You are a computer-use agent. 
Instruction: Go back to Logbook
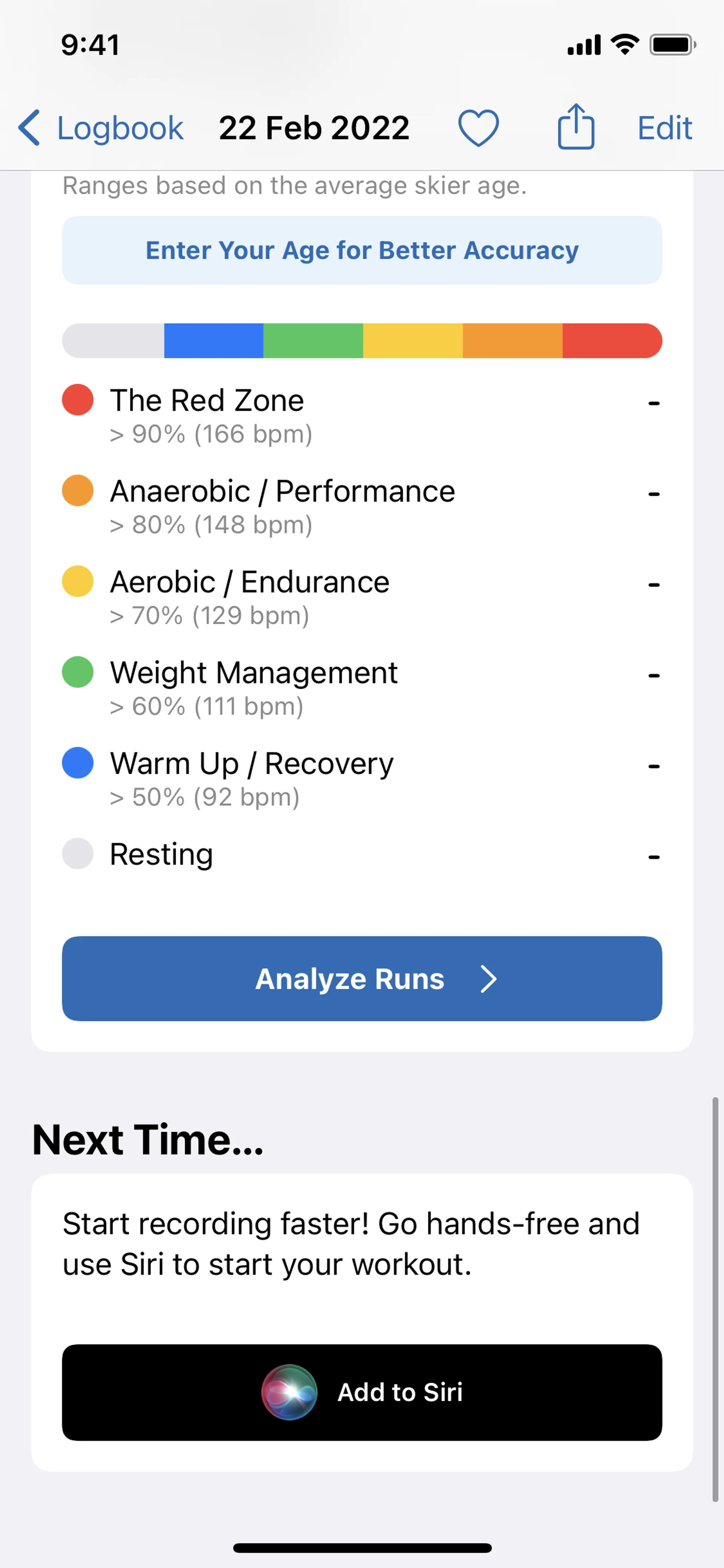click(x=120, y=128)
